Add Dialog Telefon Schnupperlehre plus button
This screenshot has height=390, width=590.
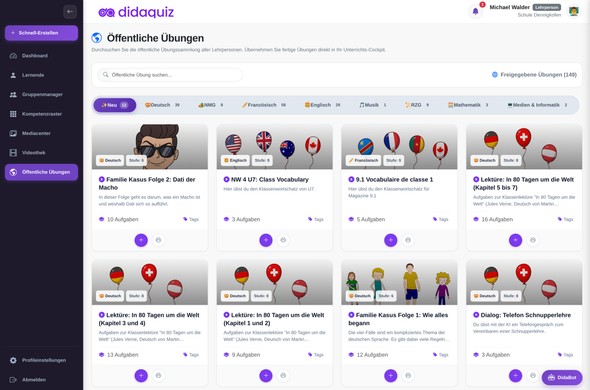click(515, 375)
